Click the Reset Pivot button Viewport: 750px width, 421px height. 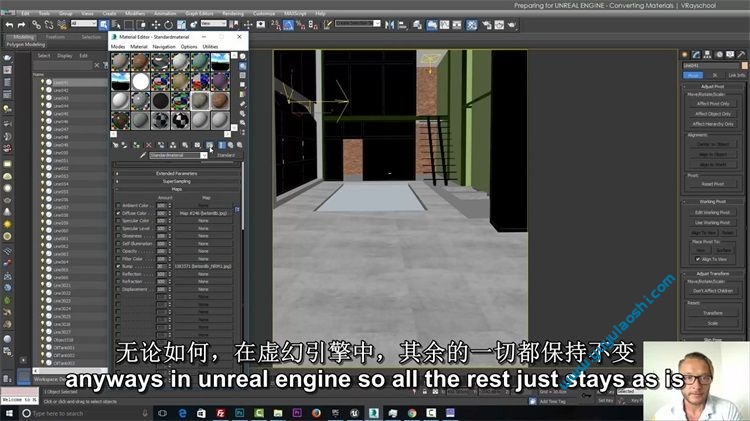(x=713, y=184)
